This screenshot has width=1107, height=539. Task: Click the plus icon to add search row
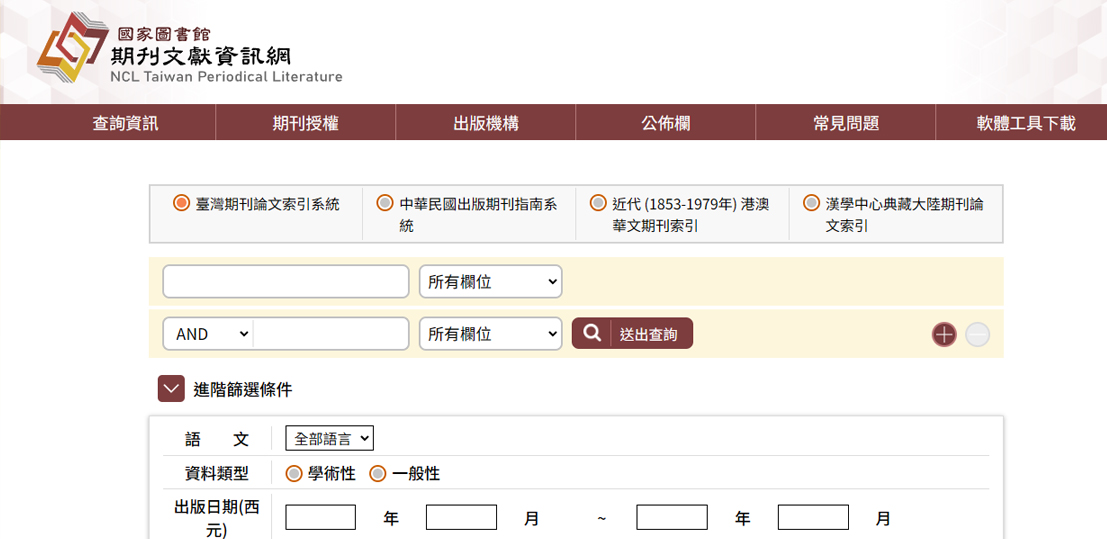(944, 334)
